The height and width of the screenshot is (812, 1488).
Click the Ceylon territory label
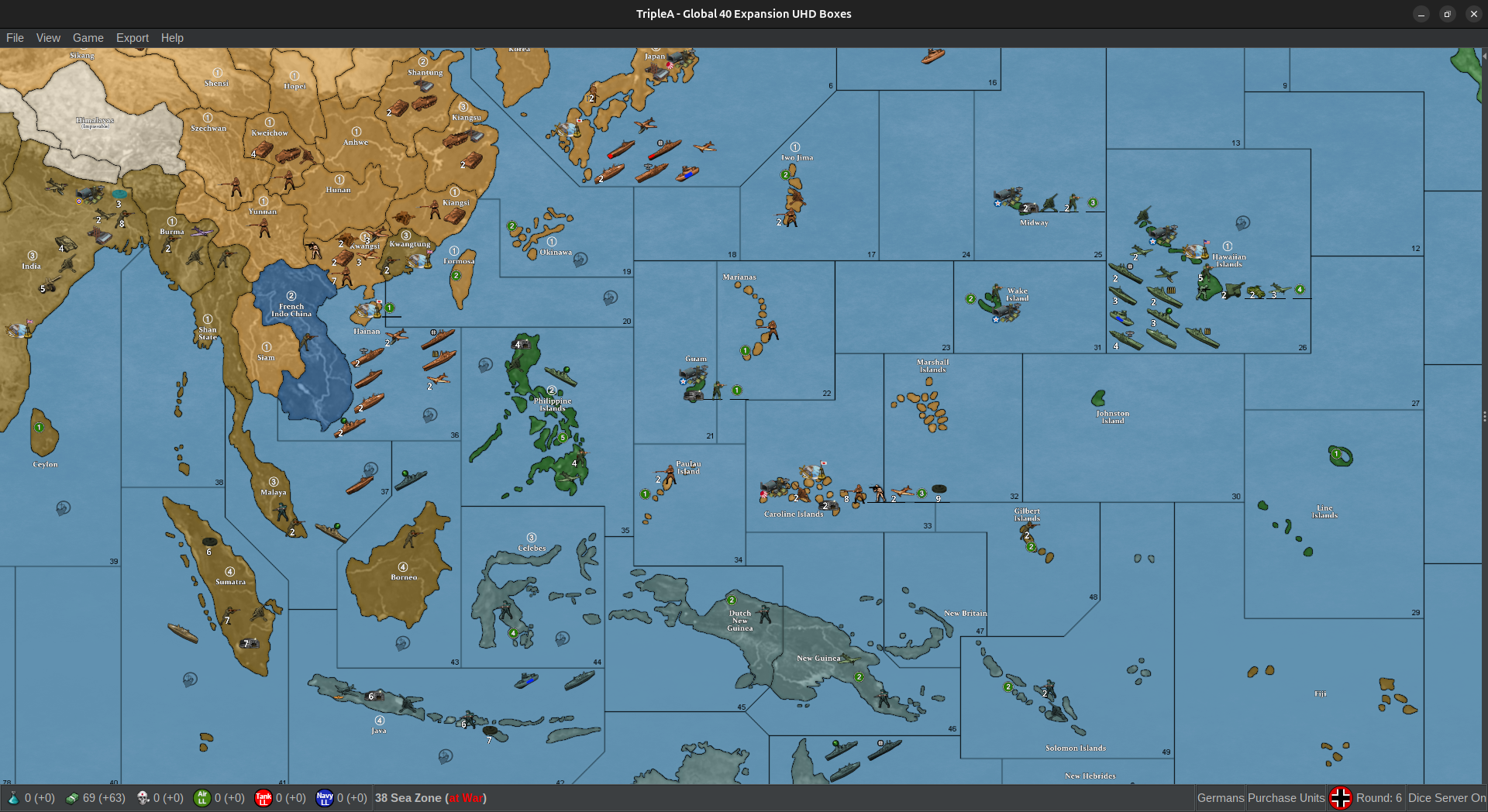coord(46,465)
